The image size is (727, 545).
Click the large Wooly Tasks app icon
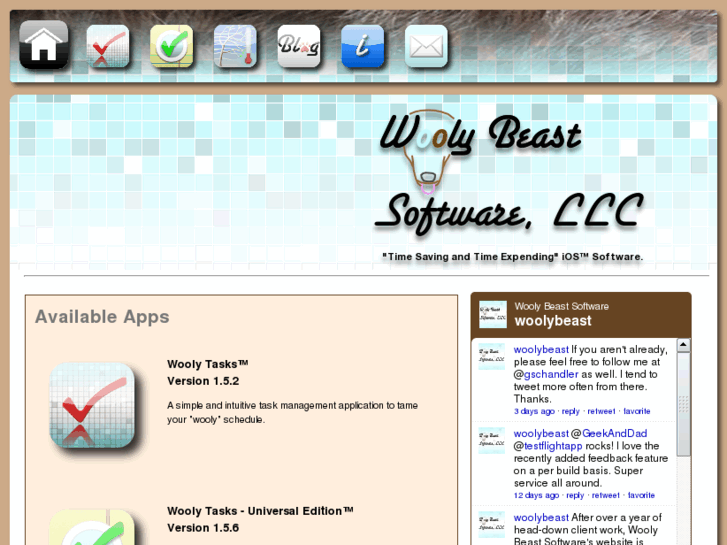click(92, 405)
